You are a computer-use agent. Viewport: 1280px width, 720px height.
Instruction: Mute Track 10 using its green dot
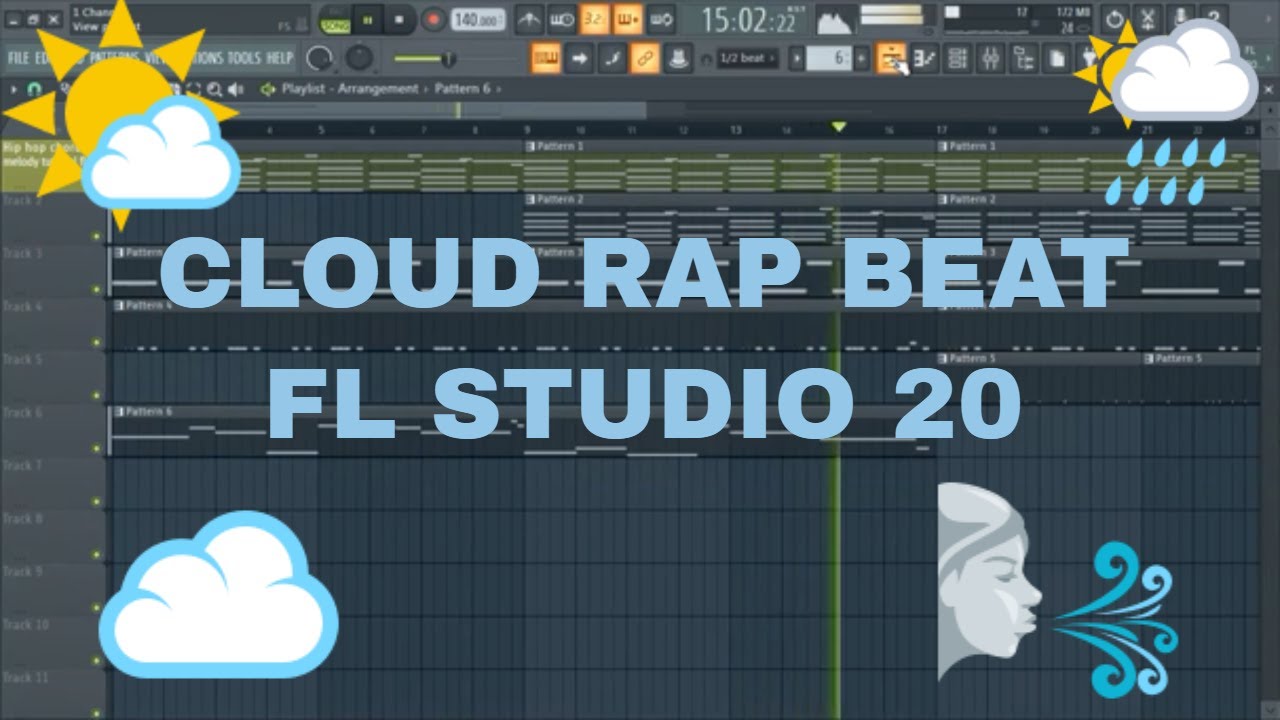(97, 661)
